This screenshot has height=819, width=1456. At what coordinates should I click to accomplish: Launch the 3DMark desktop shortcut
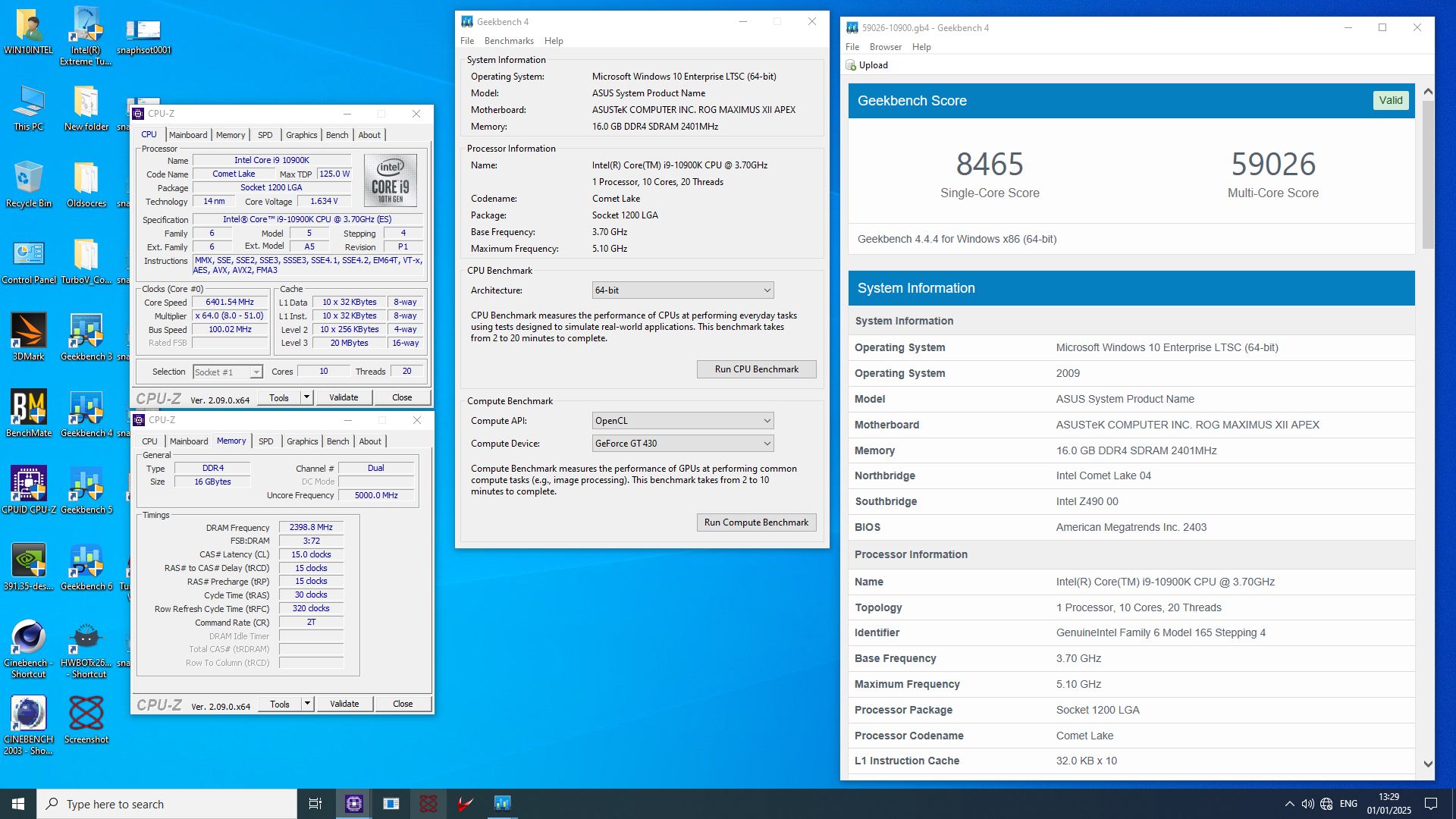[x=29, y=337]
